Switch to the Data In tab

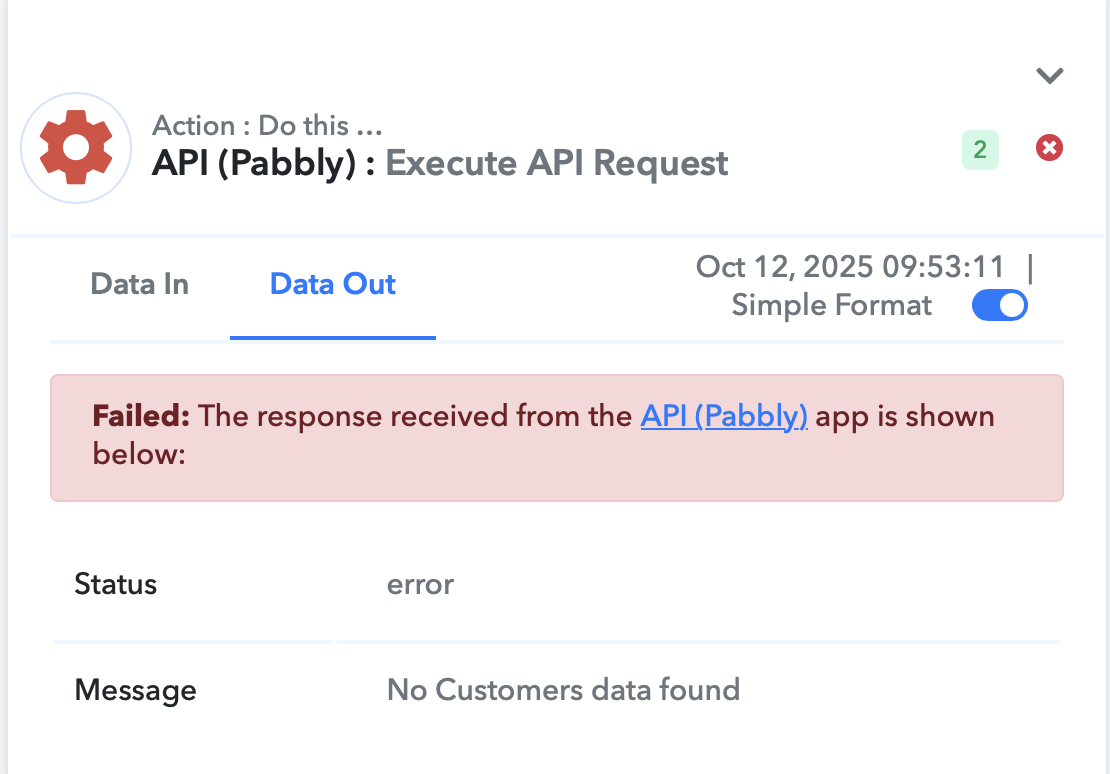pos(139,284)
